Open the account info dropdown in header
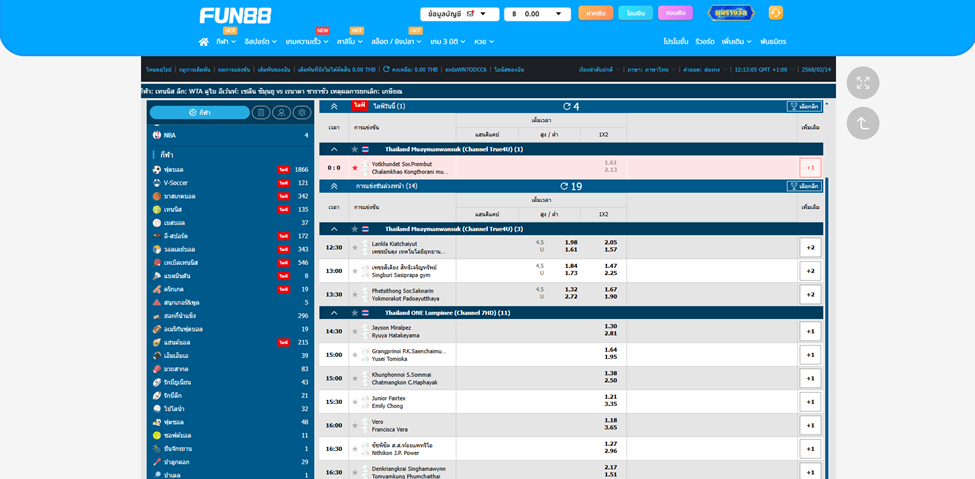Viewport: 975px width, 479px height. (x=459, y=14)
